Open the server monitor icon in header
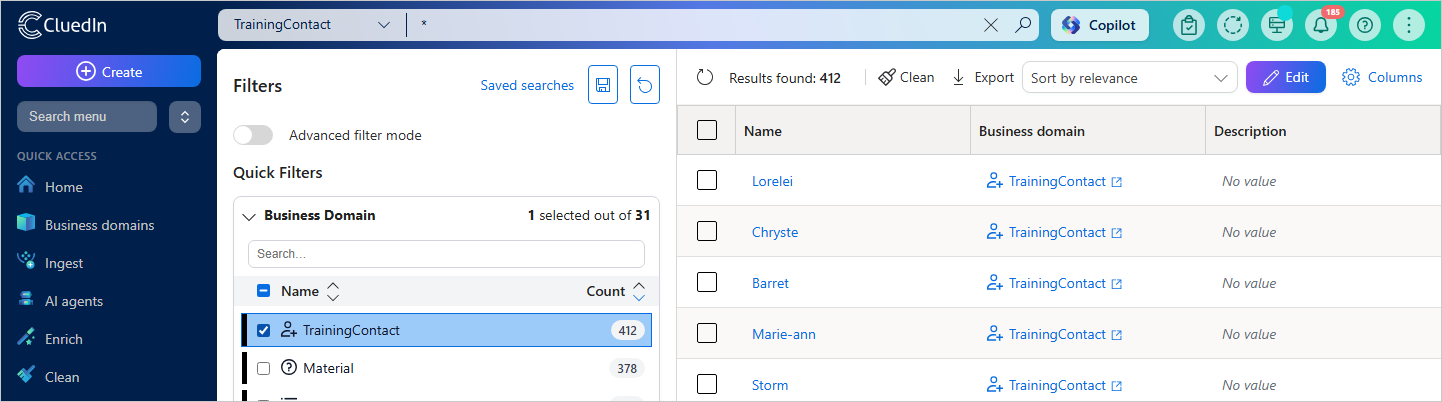 point(1277,26)
